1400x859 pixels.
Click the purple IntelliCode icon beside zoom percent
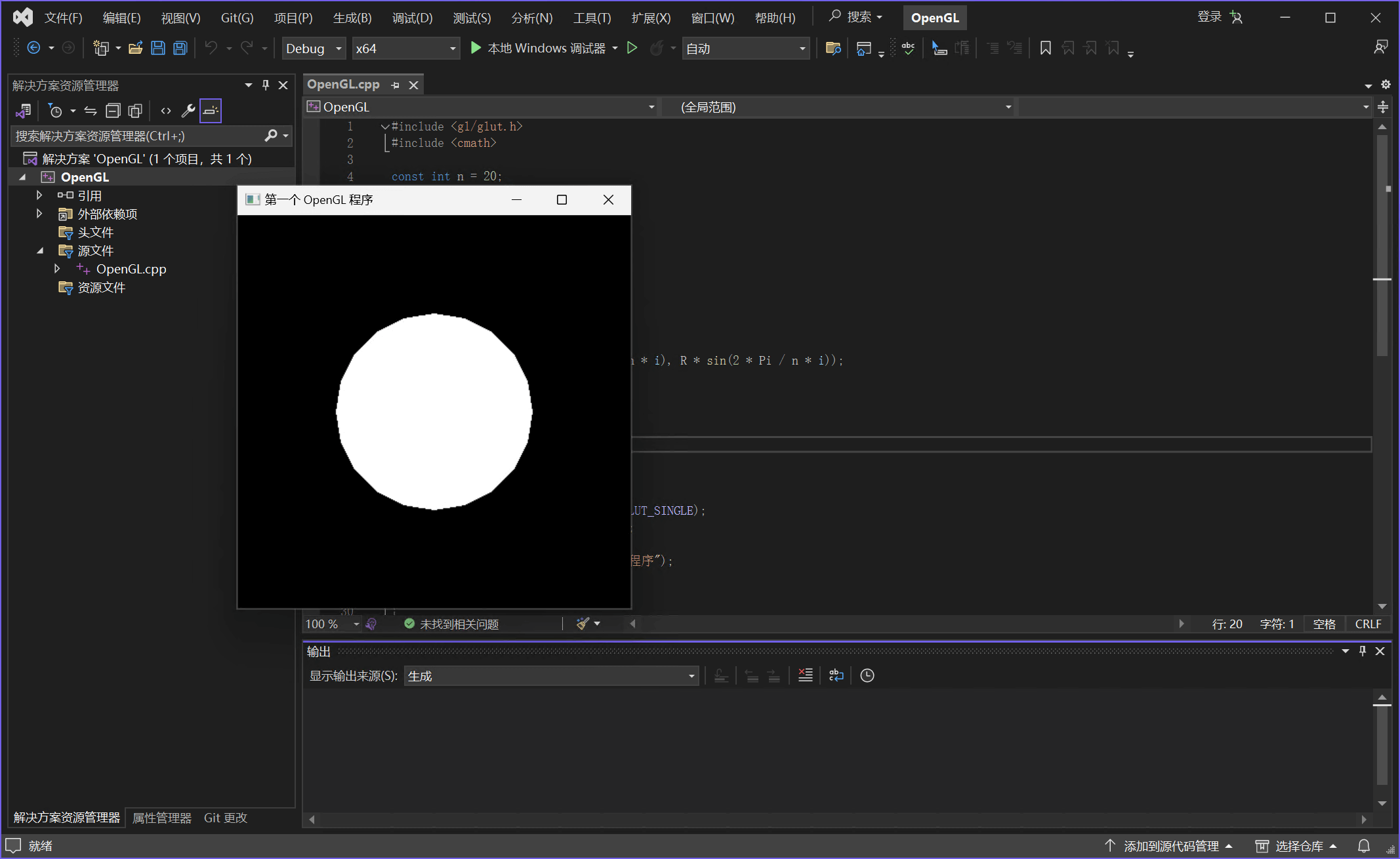pos(371,624)
